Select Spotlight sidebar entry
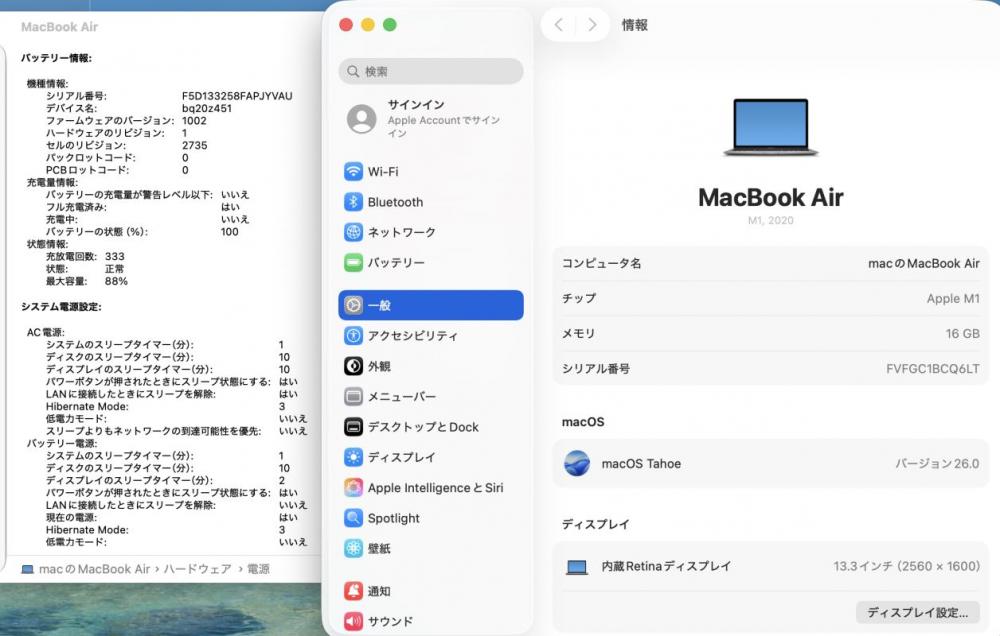The width and height of the screenshot is (1000, 636). (x=431, y=518)
